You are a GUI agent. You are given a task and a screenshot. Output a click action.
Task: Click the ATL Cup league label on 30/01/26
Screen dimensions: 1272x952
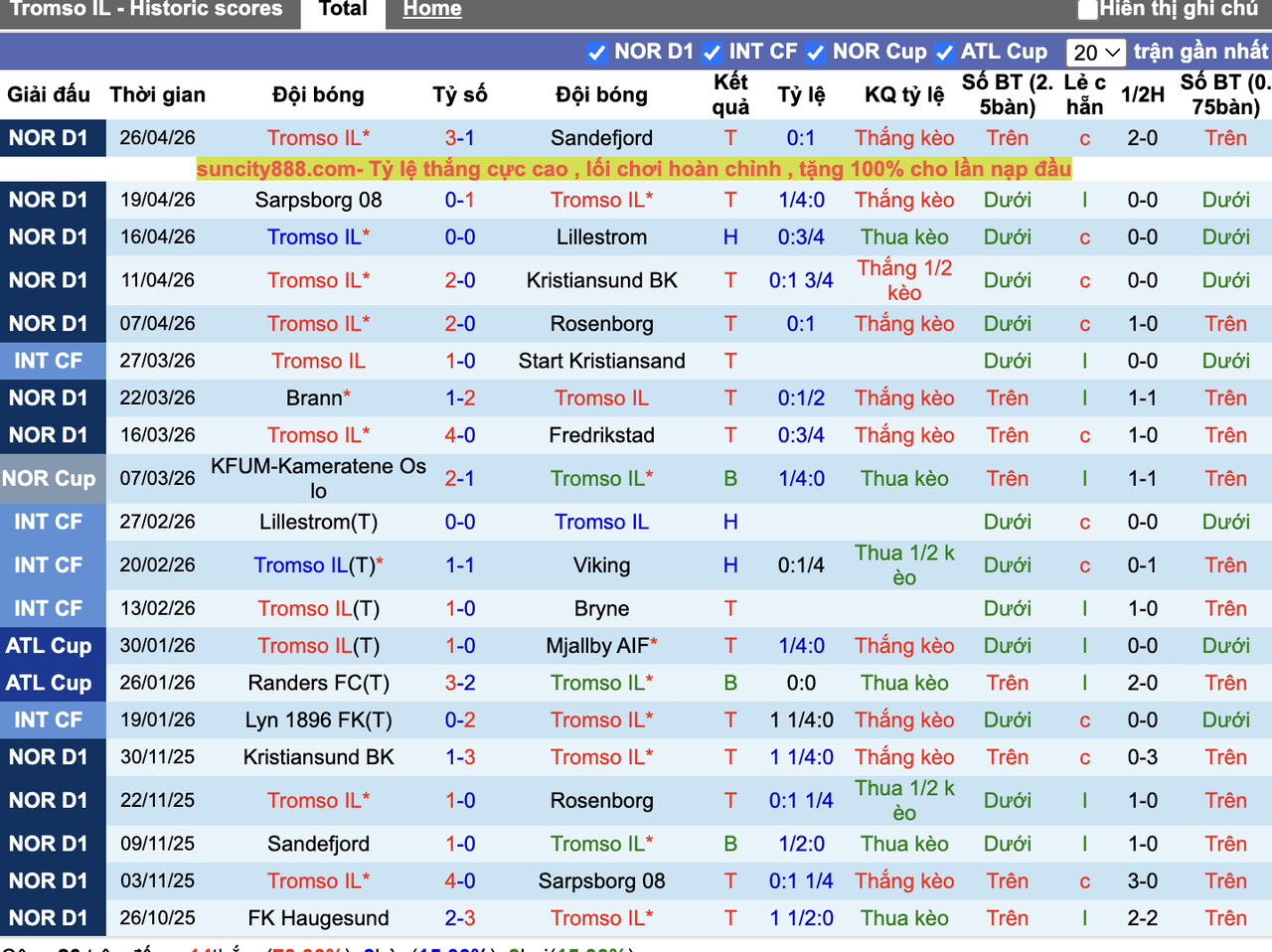tap(50, 646)
